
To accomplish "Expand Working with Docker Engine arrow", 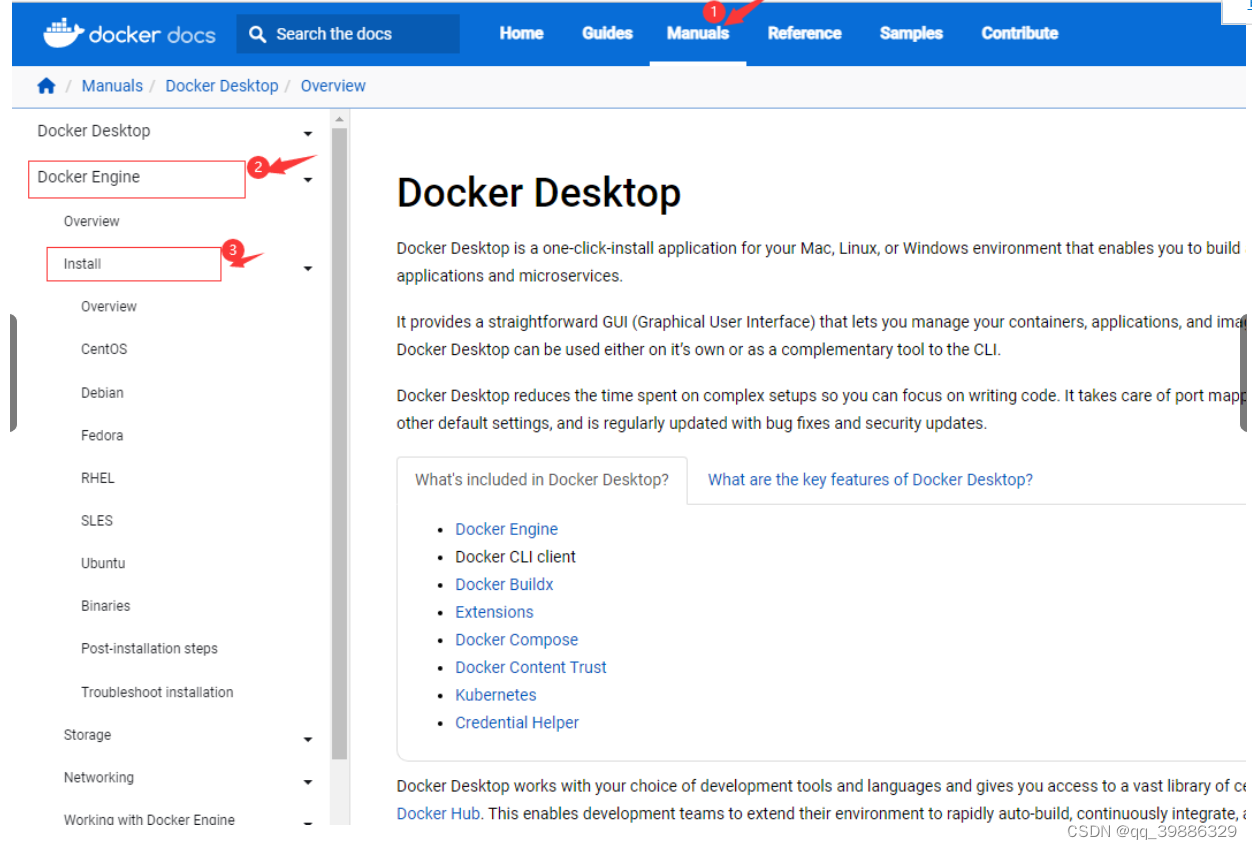I will (x=308, y=823).
